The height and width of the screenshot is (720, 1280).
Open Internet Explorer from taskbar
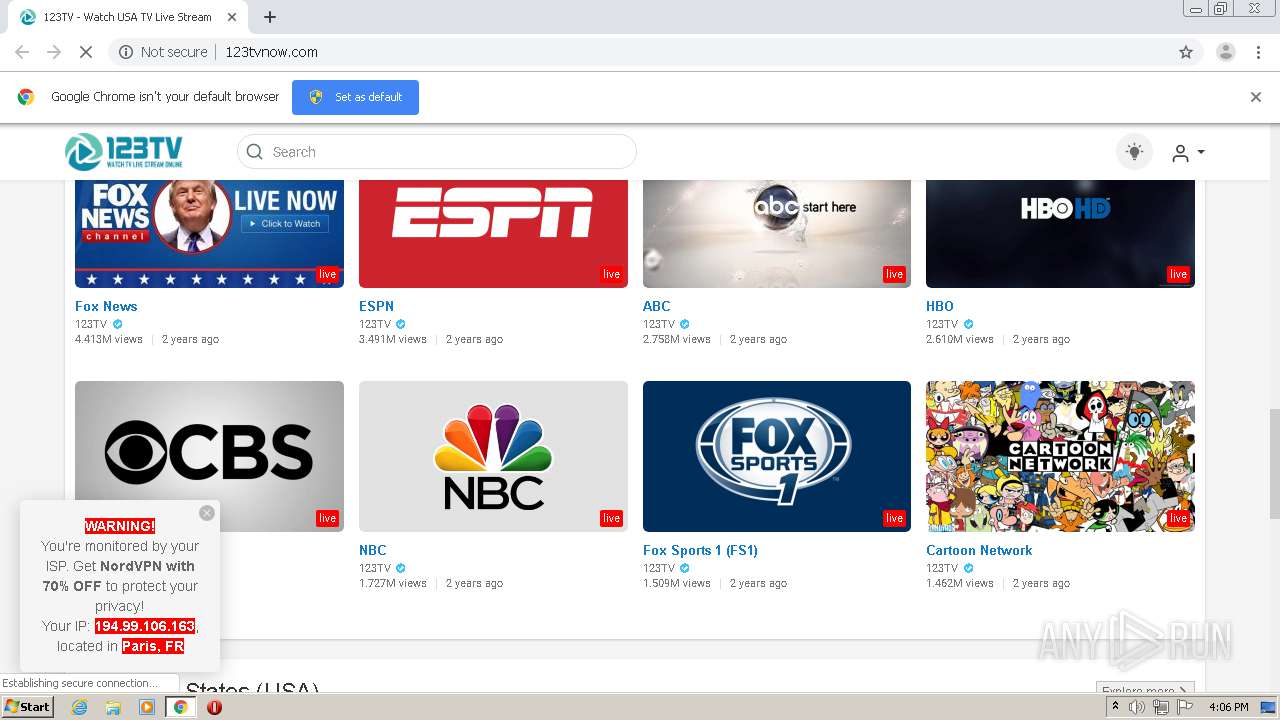click(x=80, y=707)
